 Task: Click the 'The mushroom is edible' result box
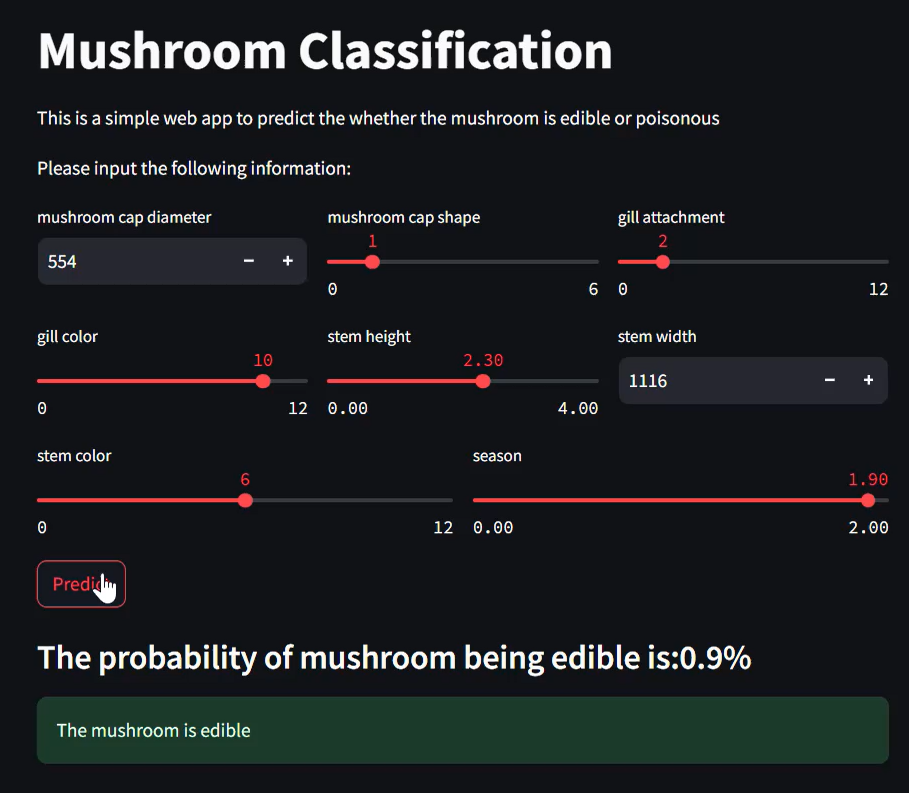click(x=462, y=730)
